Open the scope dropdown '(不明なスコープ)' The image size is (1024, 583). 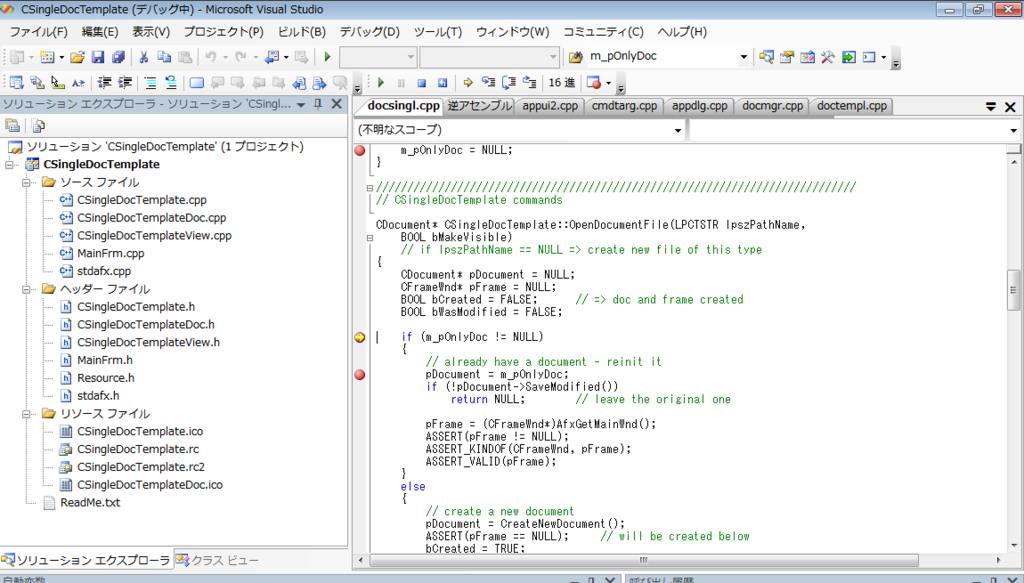coord(678,131)
